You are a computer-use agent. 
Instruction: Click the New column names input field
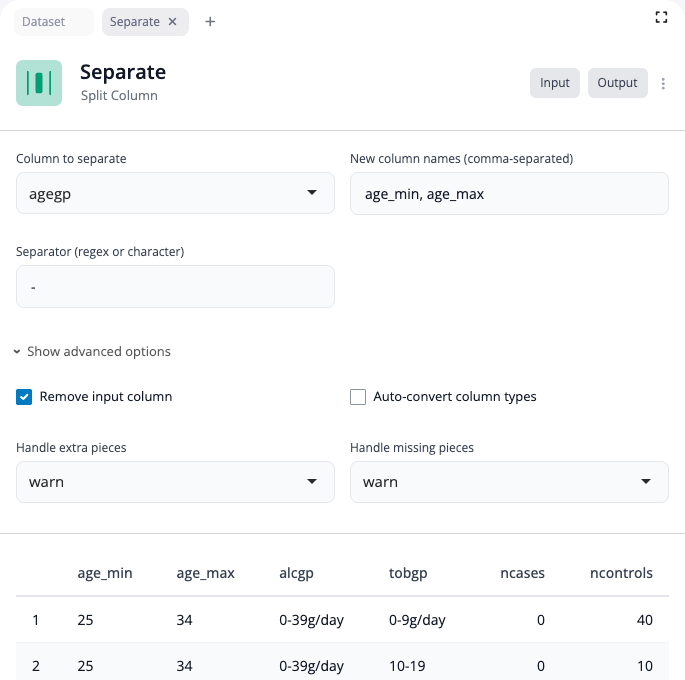click(508, 194)
